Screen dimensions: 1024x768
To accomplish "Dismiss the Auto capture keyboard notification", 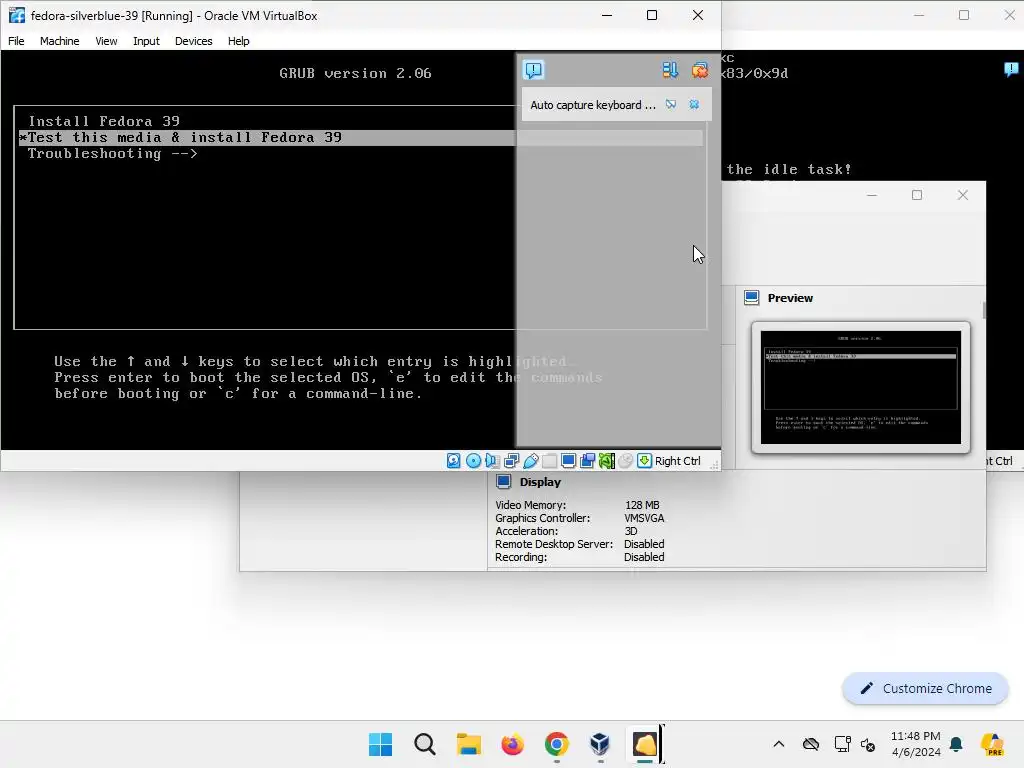I will 694,104.
